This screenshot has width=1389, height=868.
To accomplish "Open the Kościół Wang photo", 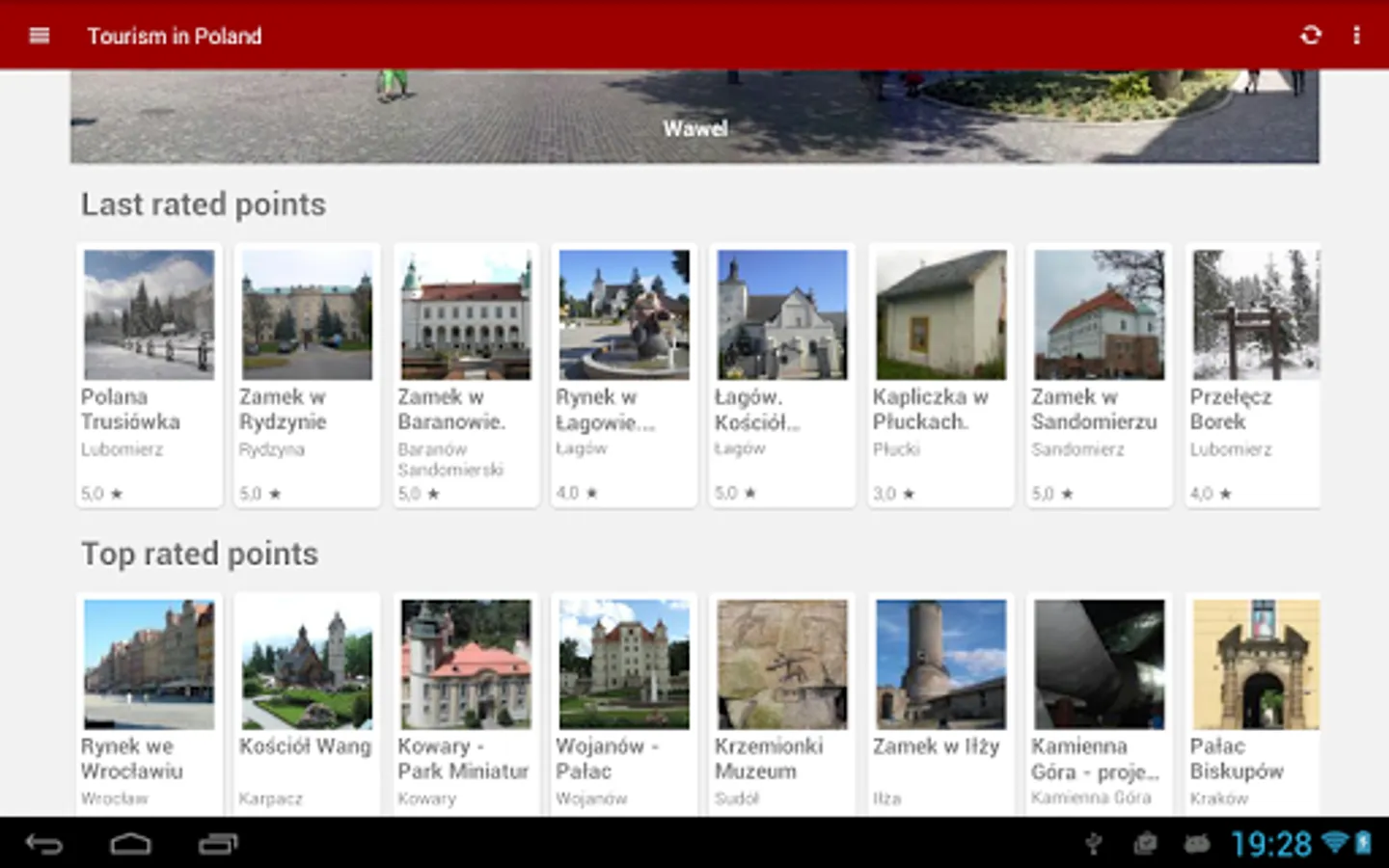I will pyautogui.click(x=307, y=665).
